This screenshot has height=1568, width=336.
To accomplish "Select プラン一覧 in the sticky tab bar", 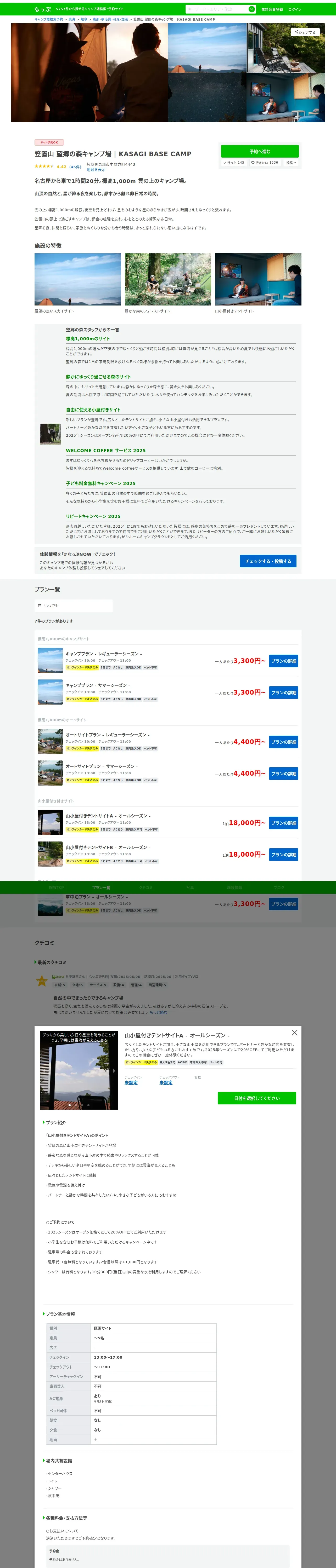I will click(101, 887).
